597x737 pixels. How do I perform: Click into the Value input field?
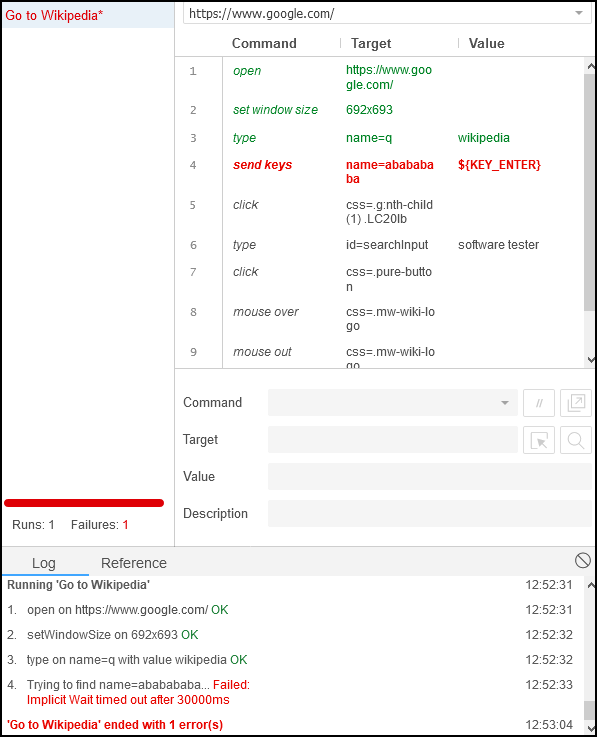click(429, 477)
